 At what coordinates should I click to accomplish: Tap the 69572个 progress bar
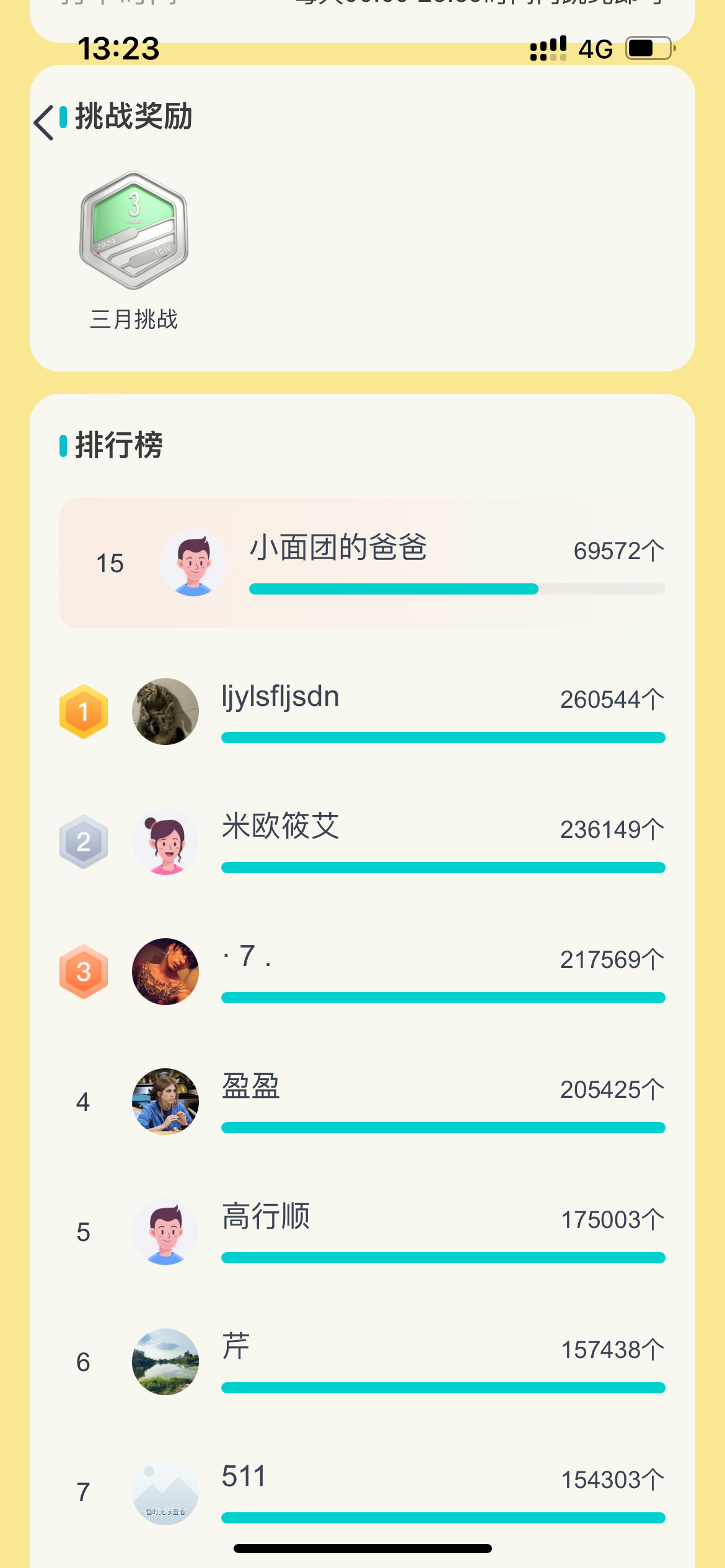[x=457, y=589]
